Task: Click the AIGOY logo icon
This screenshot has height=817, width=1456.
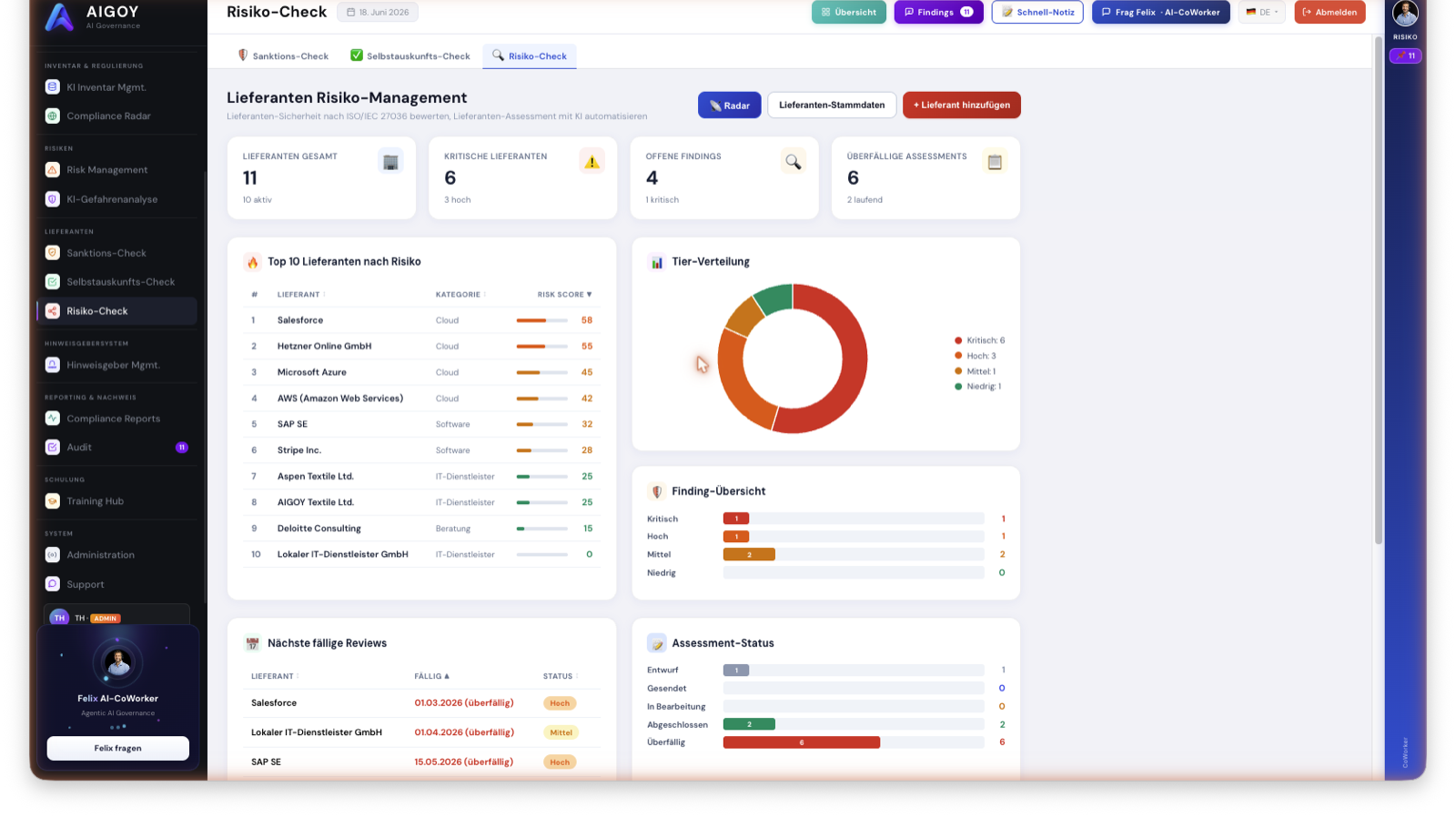Action: (59, 16)
